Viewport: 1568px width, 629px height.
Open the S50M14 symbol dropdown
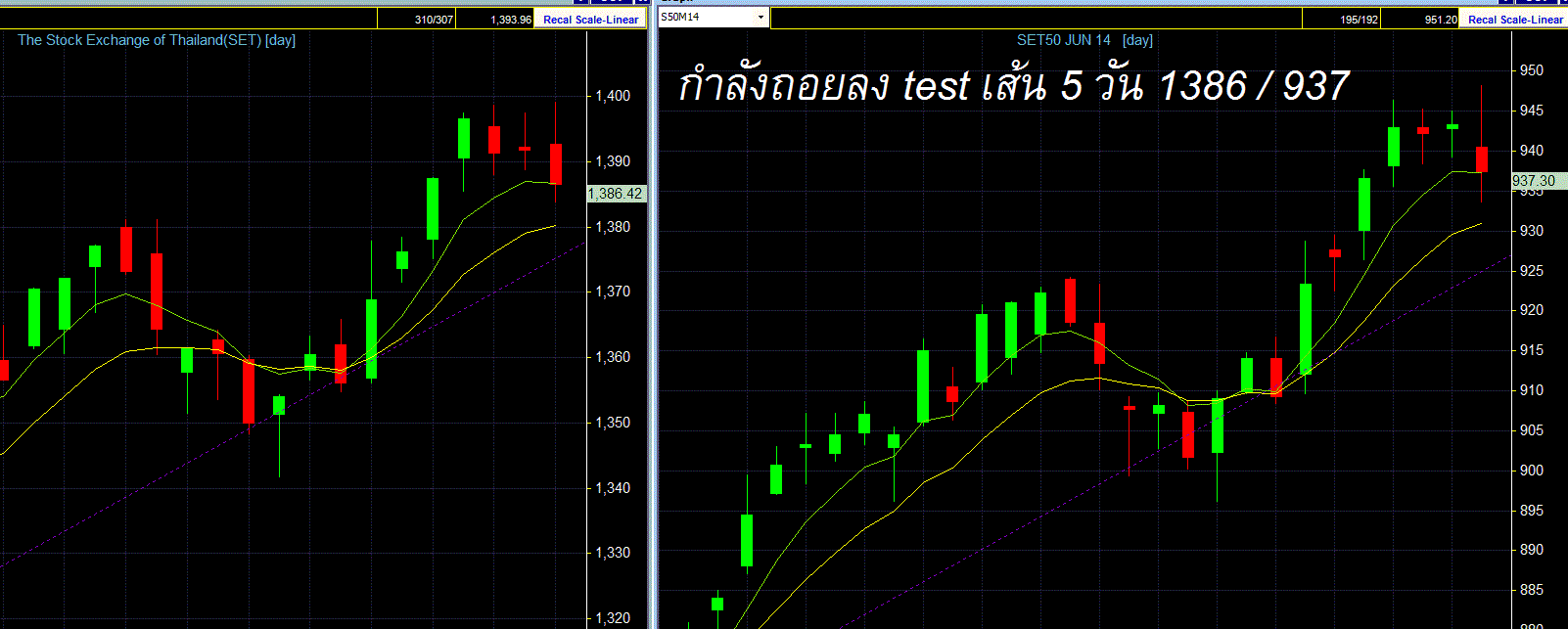coord(761,18)
